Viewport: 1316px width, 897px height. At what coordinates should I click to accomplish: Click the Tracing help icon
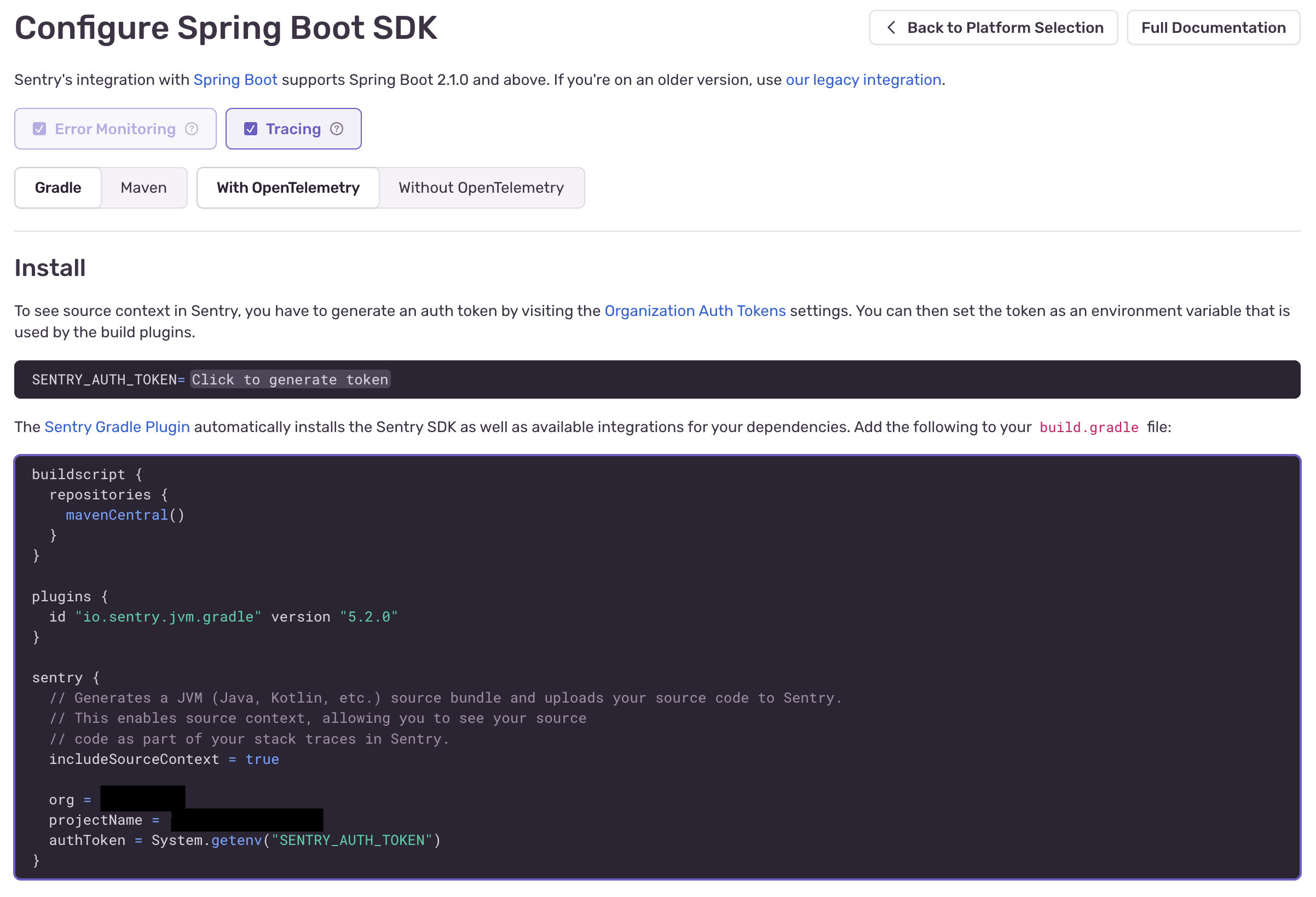337,129
